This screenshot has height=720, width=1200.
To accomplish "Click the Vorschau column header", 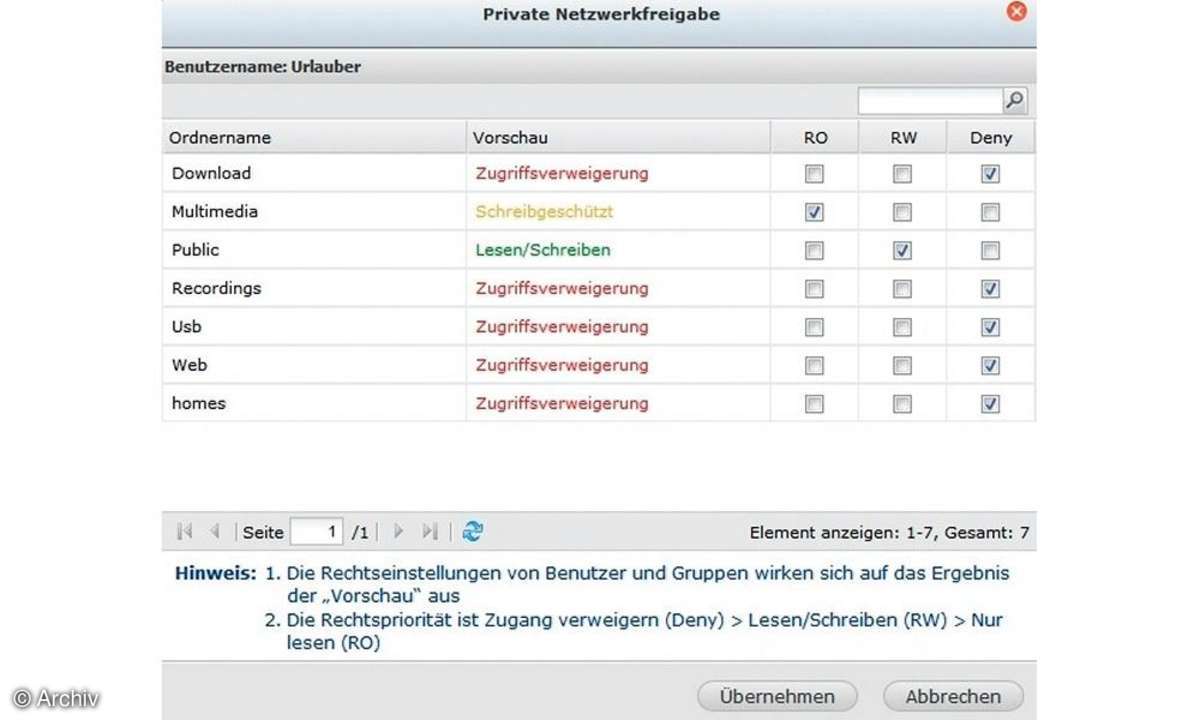I will click(618, 137).
